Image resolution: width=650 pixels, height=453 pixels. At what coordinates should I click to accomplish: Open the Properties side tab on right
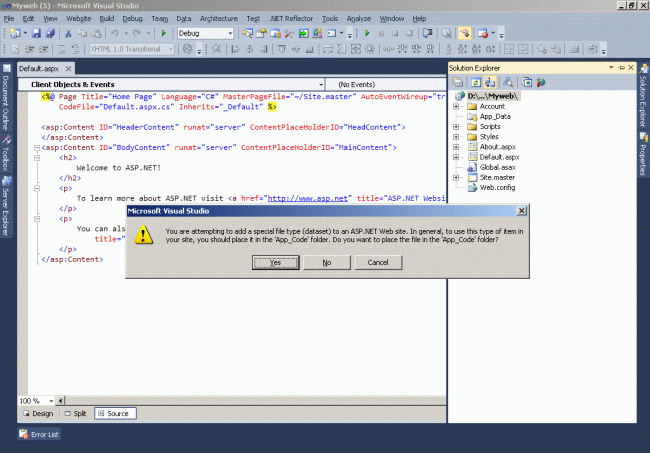point(643,154)
